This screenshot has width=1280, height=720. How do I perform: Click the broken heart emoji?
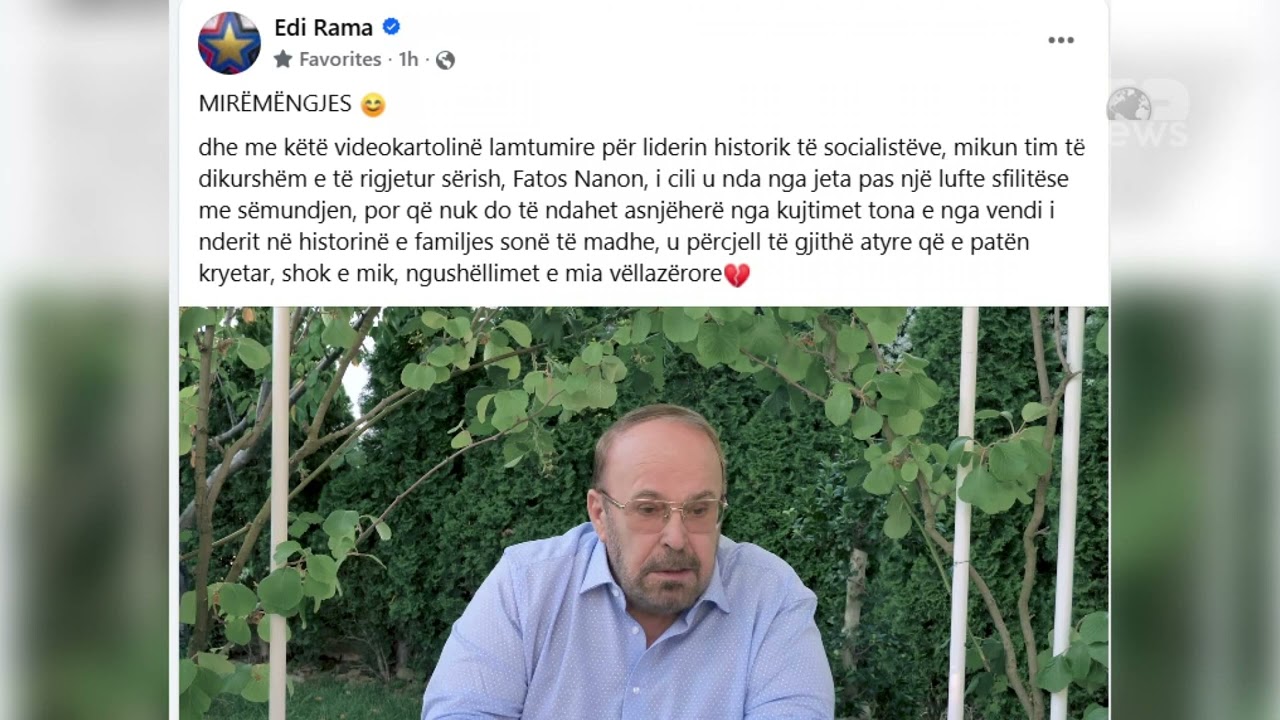[737, 275]
